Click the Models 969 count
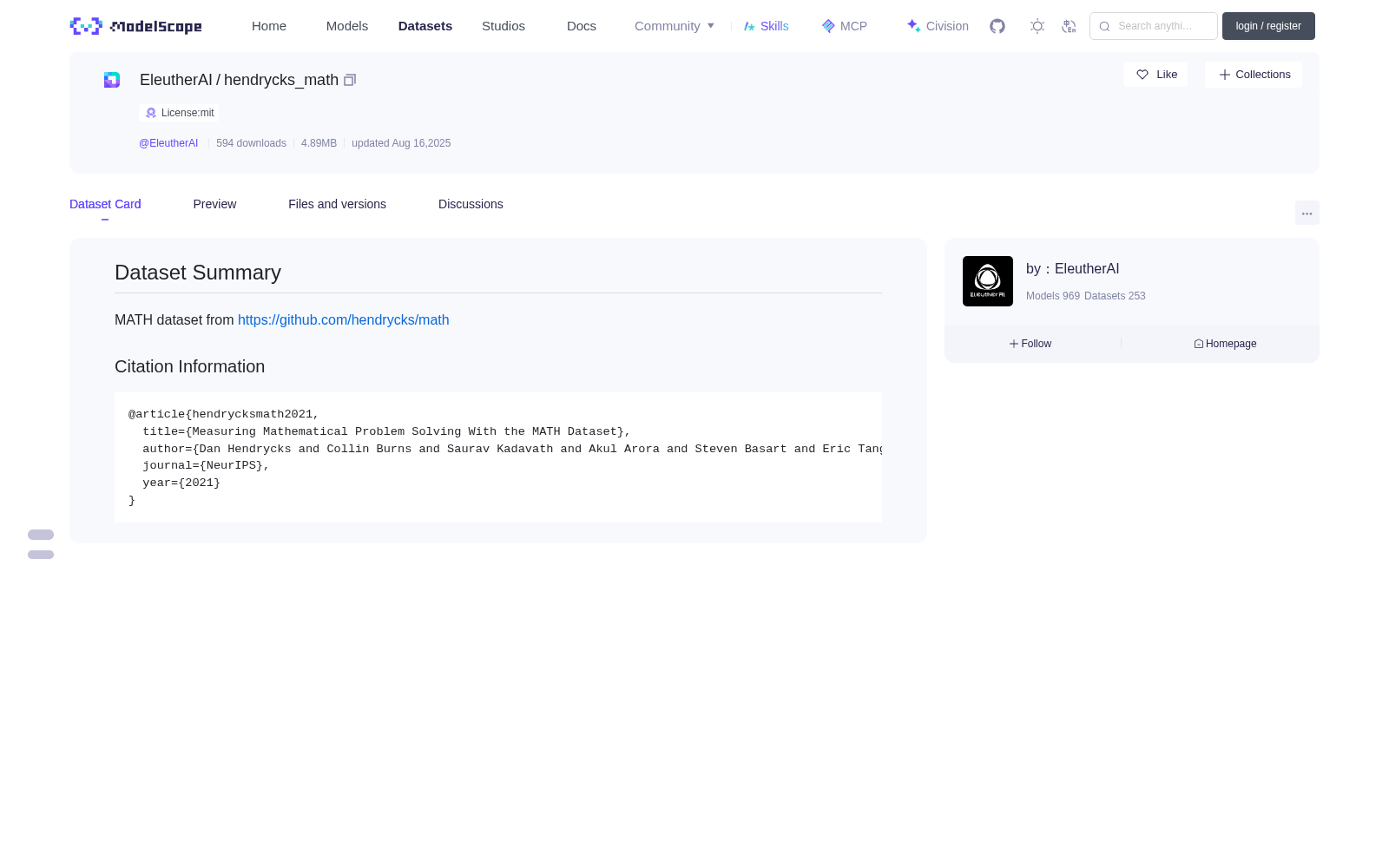 1053,296
